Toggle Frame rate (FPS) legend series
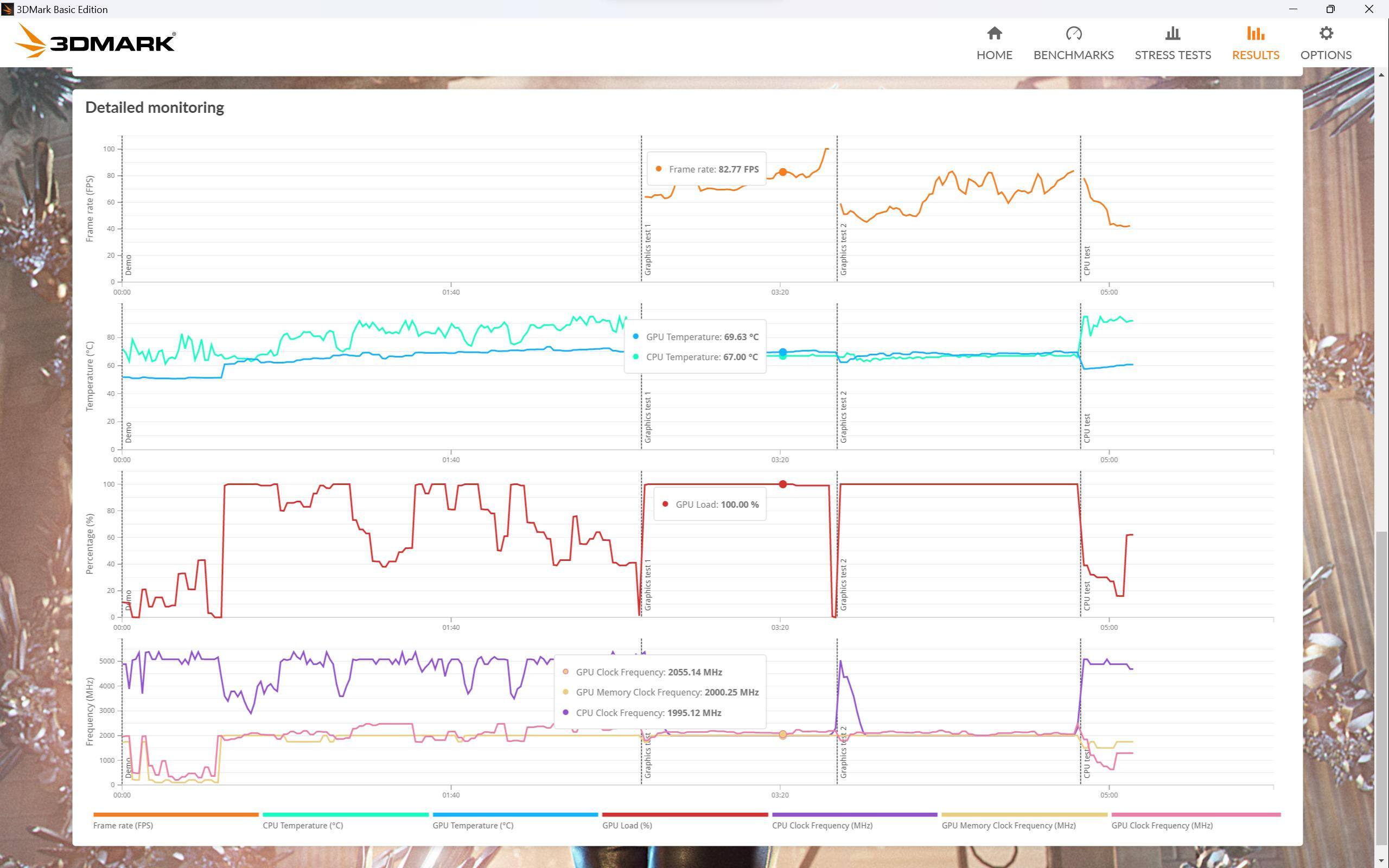 pyautogui.click(x=123, y=825)
